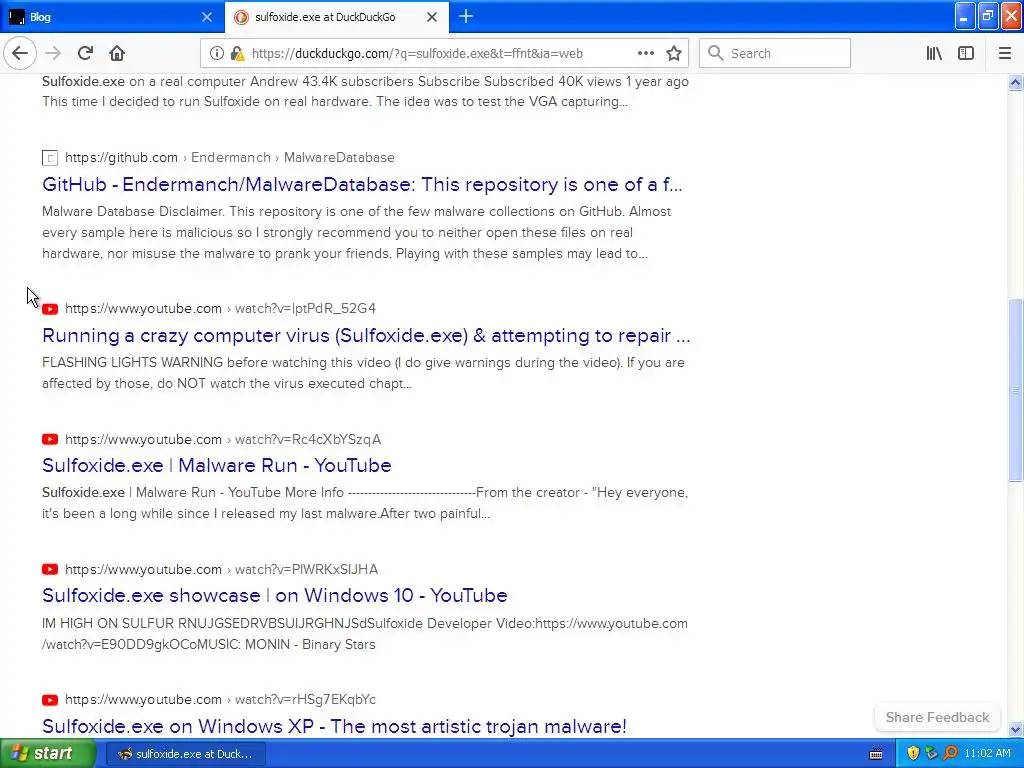Reload the current page
The width and height of the screenshot is (1024, 768).
[85, 53]
